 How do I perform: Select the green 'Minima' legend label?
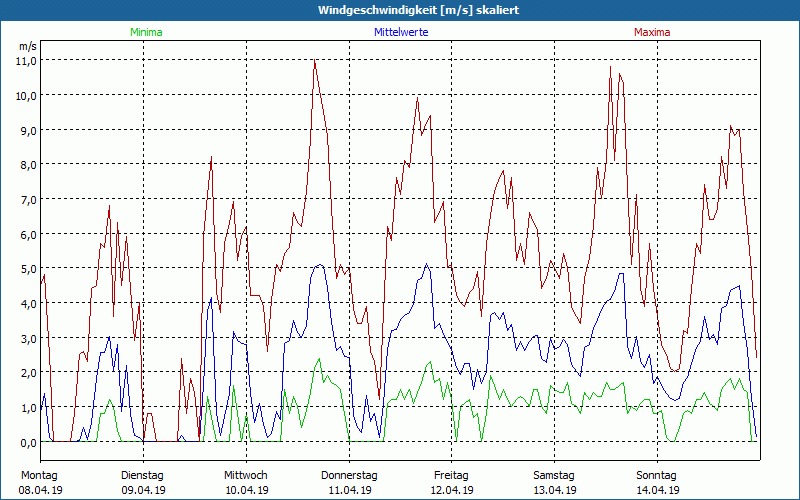point(145,32)
